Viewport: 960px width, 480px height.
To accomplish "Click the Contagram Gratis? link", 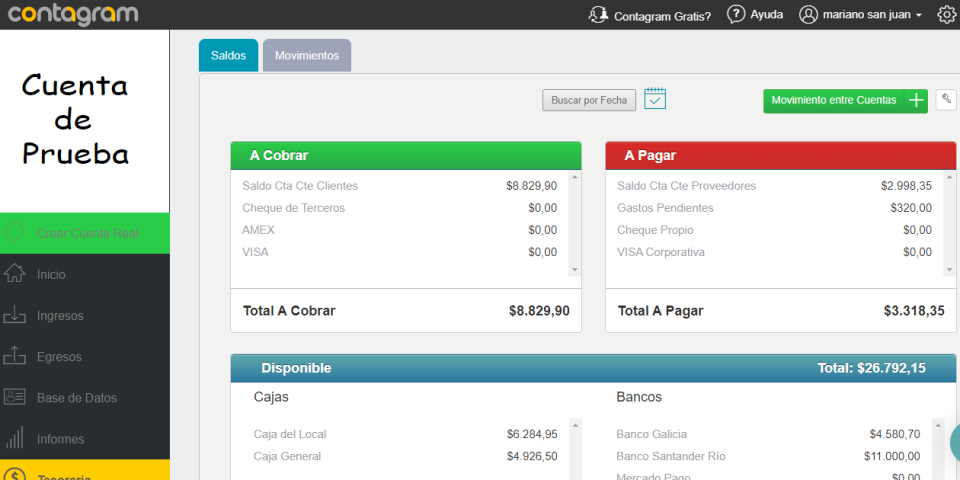I will (662, 16).
